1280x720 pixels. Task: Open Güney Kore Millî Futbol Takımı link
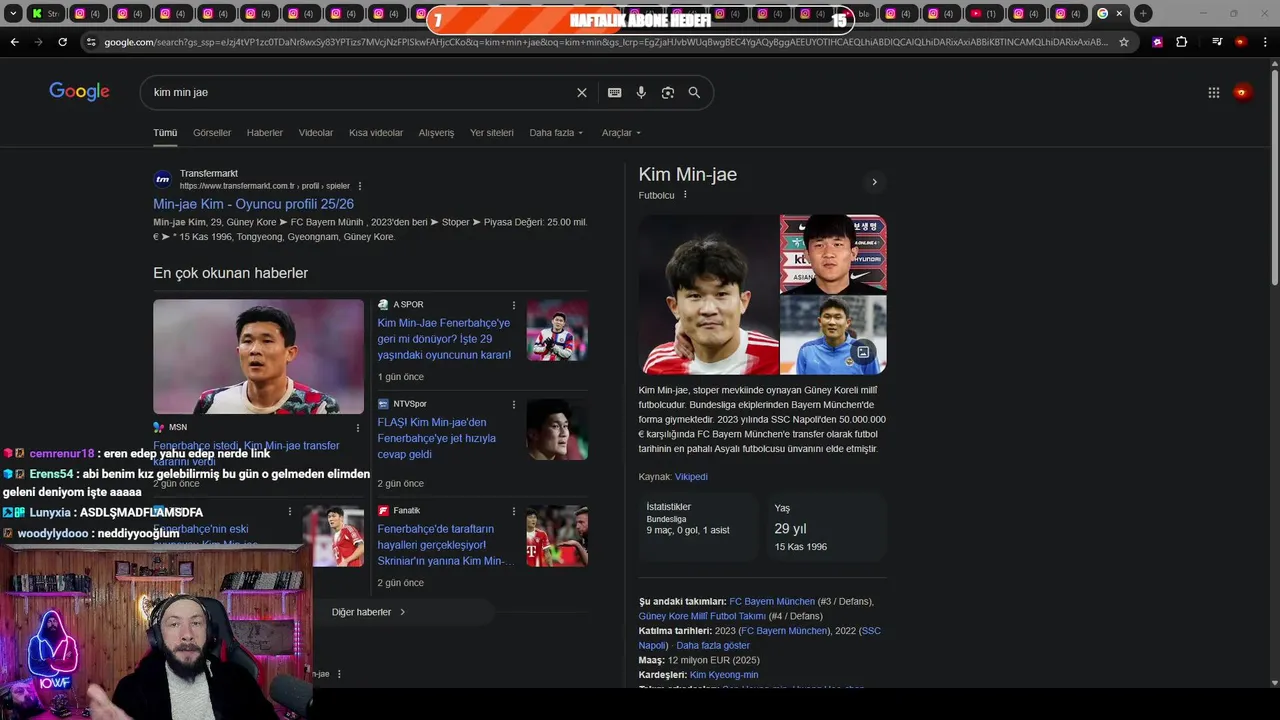[702, 616]
